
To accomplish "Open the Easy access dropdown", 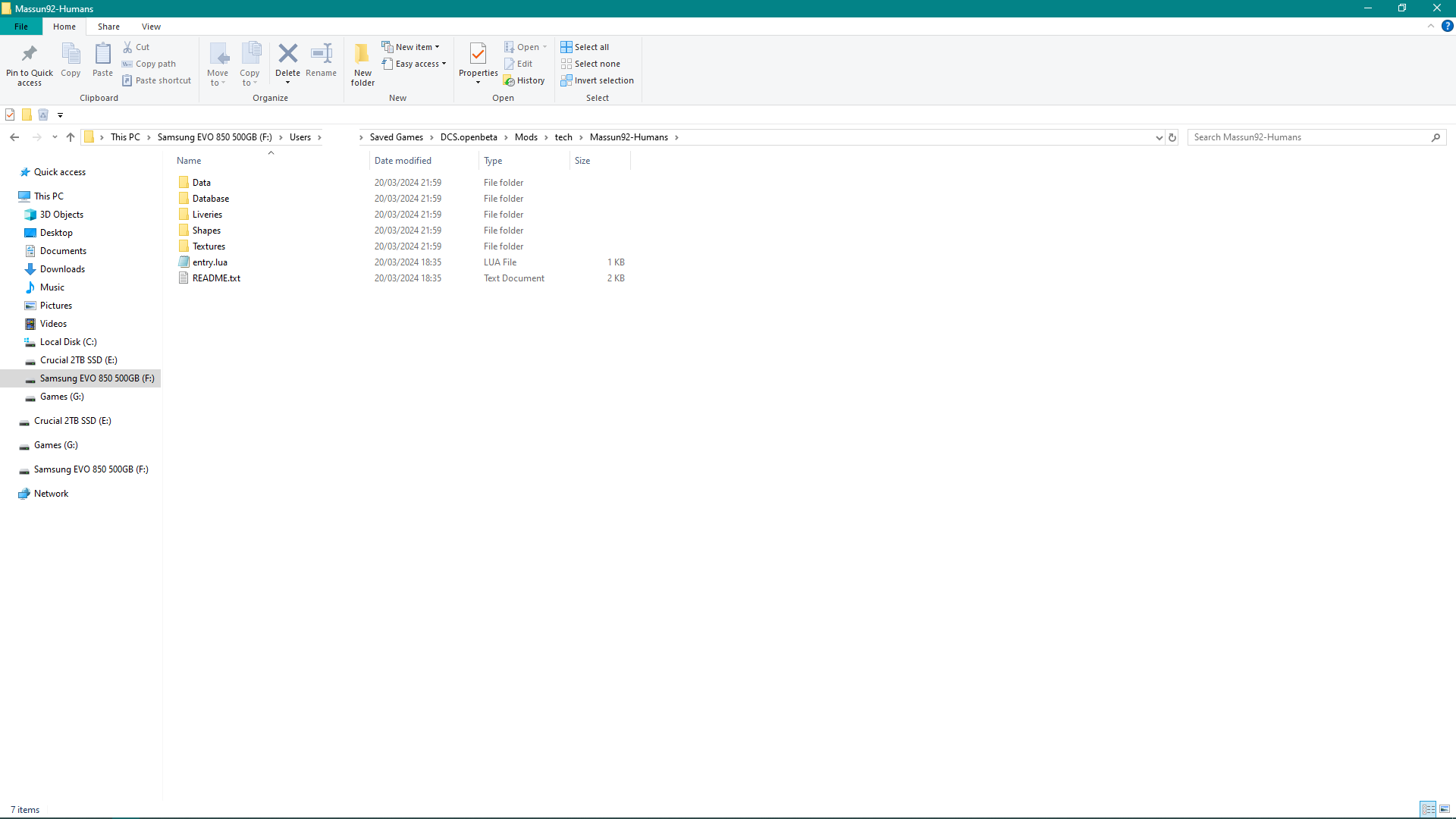I will (414, 64).
